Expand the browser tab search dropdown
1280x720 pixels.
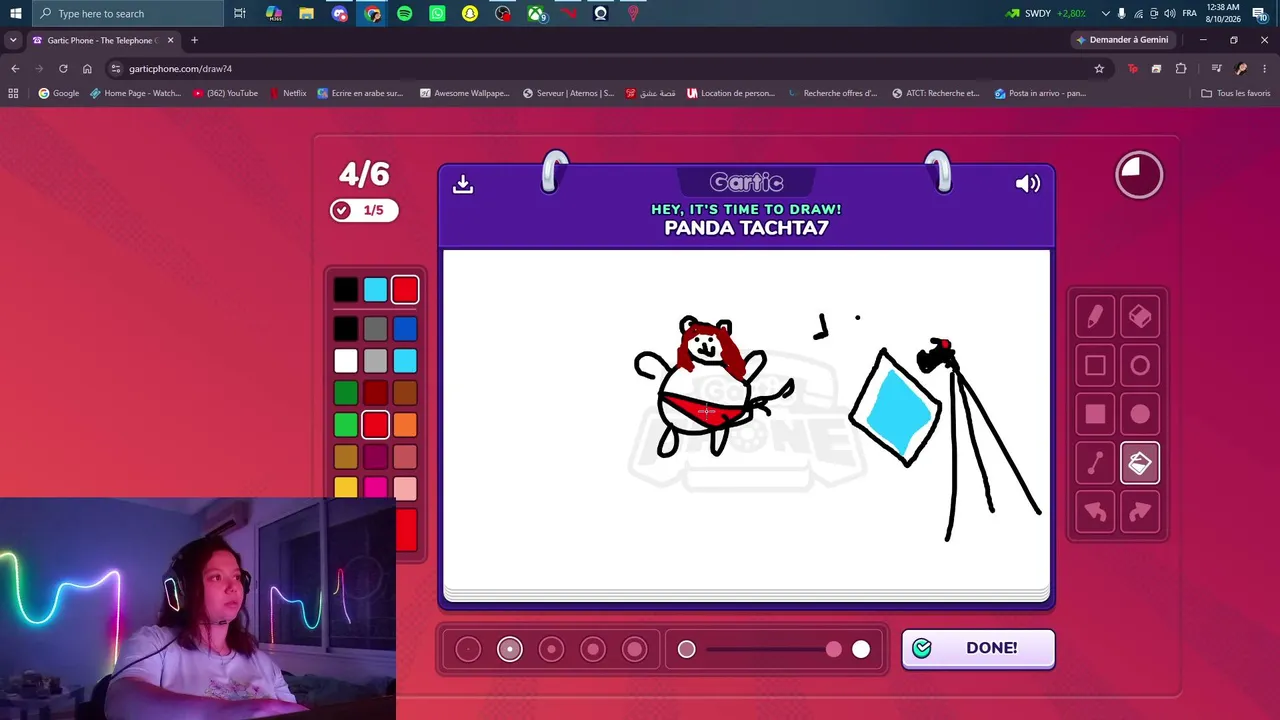pos(13,40)
